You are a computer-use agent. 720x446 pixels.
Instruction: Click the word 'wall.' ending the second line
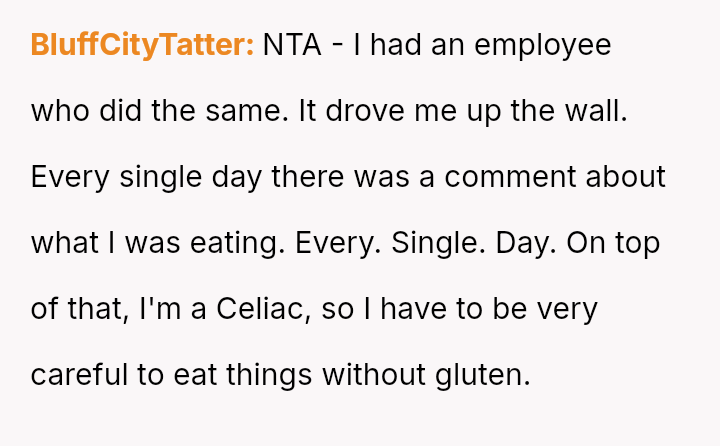599,111
